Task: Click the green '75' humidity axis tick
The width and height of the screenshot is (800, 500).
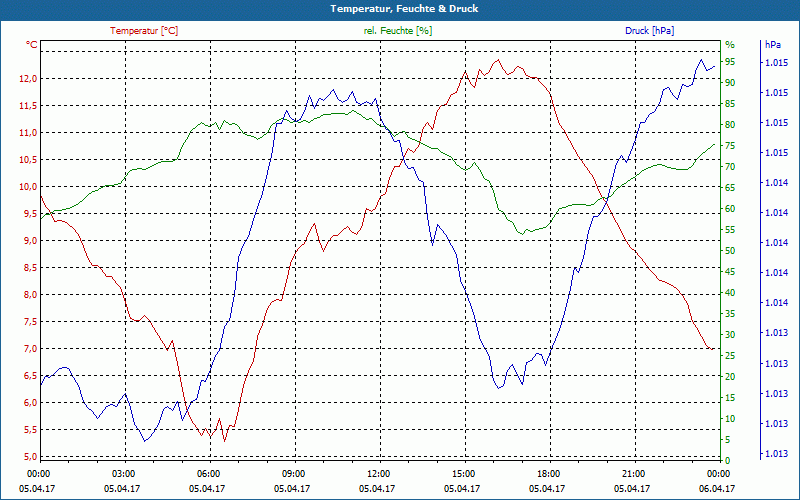Action: click(730, 146)
